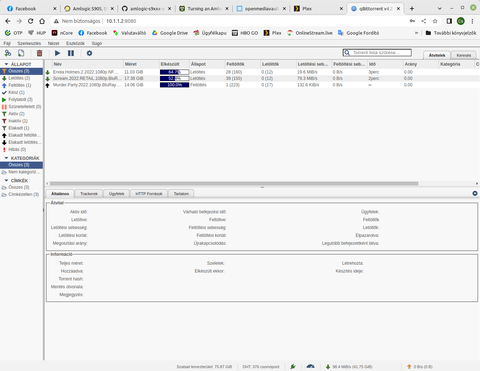Click the red trash delete torrent icon

click(x=39, y=53)
